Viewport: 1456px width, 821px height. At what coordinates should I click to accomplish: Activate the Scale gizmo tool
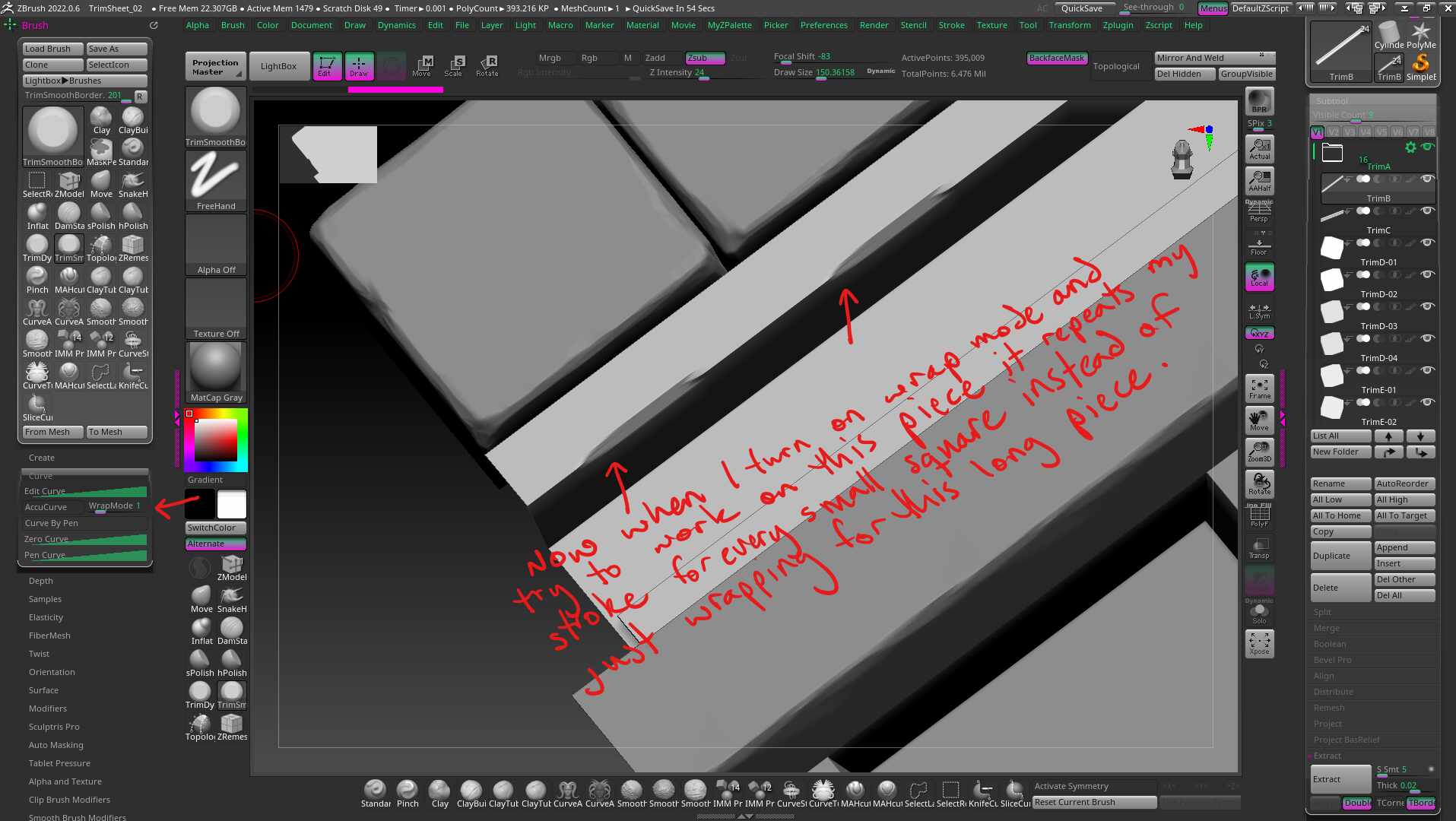click(x=455, y=66)
